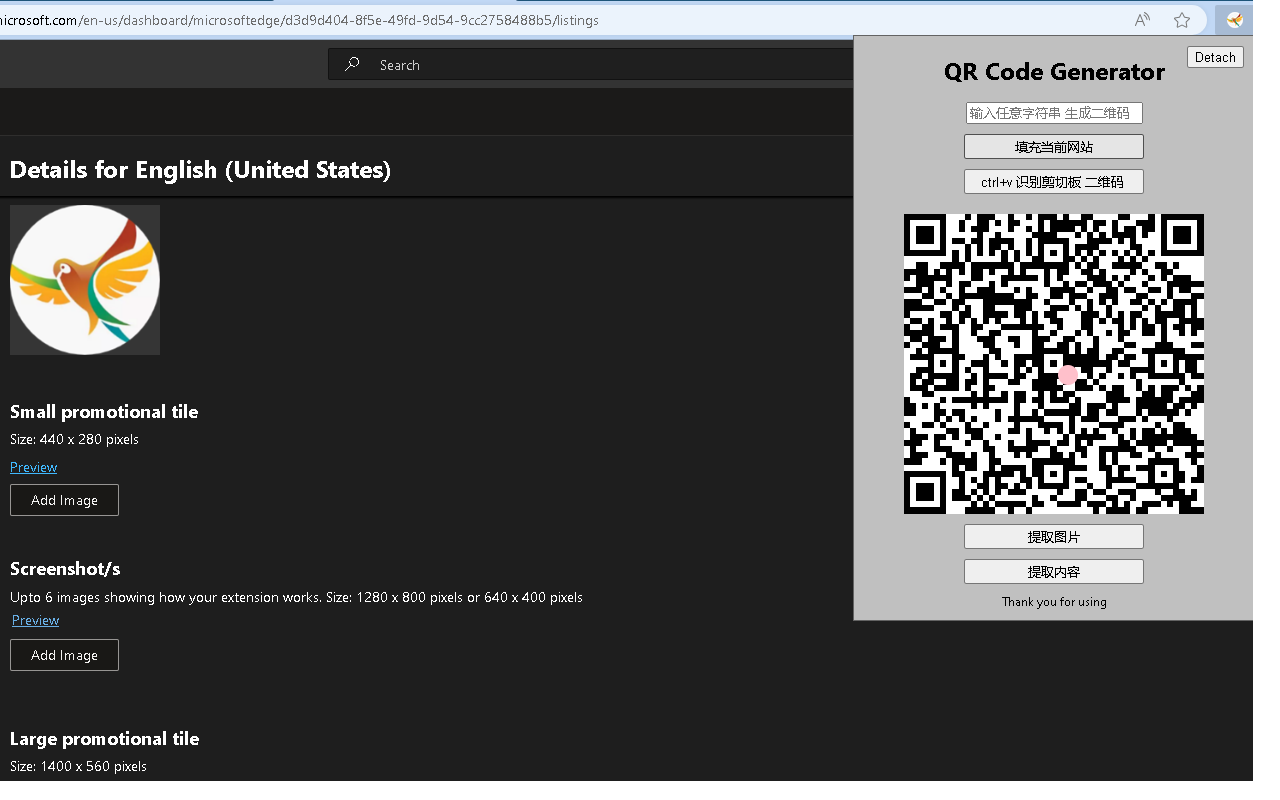Open Preview link under Screenshot/s

coord(35,620)
